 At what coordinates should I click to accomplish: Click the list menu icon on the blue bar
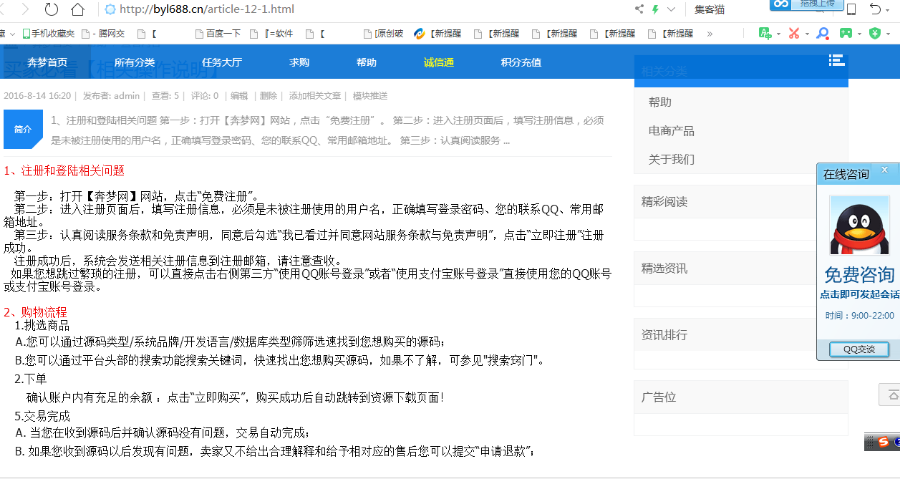point(836,60)
